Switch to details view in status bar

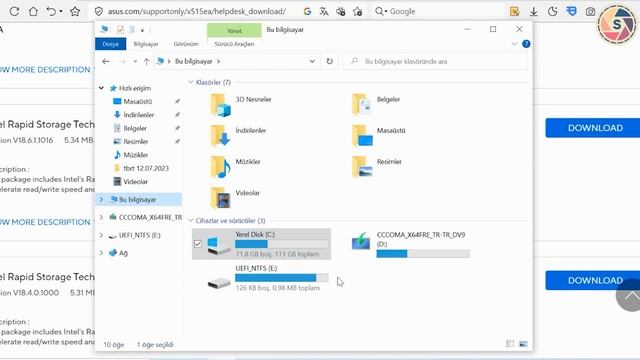pos(510,344)
